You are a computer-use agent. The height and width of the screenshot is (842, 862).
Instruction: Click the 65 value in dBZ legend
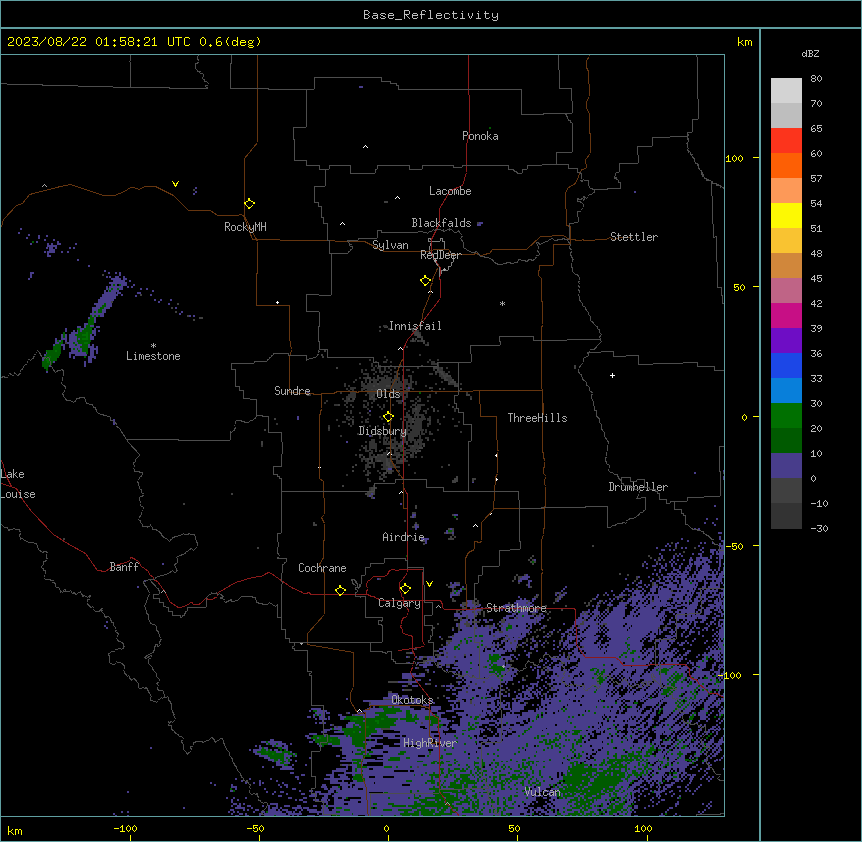pos(816,128)
